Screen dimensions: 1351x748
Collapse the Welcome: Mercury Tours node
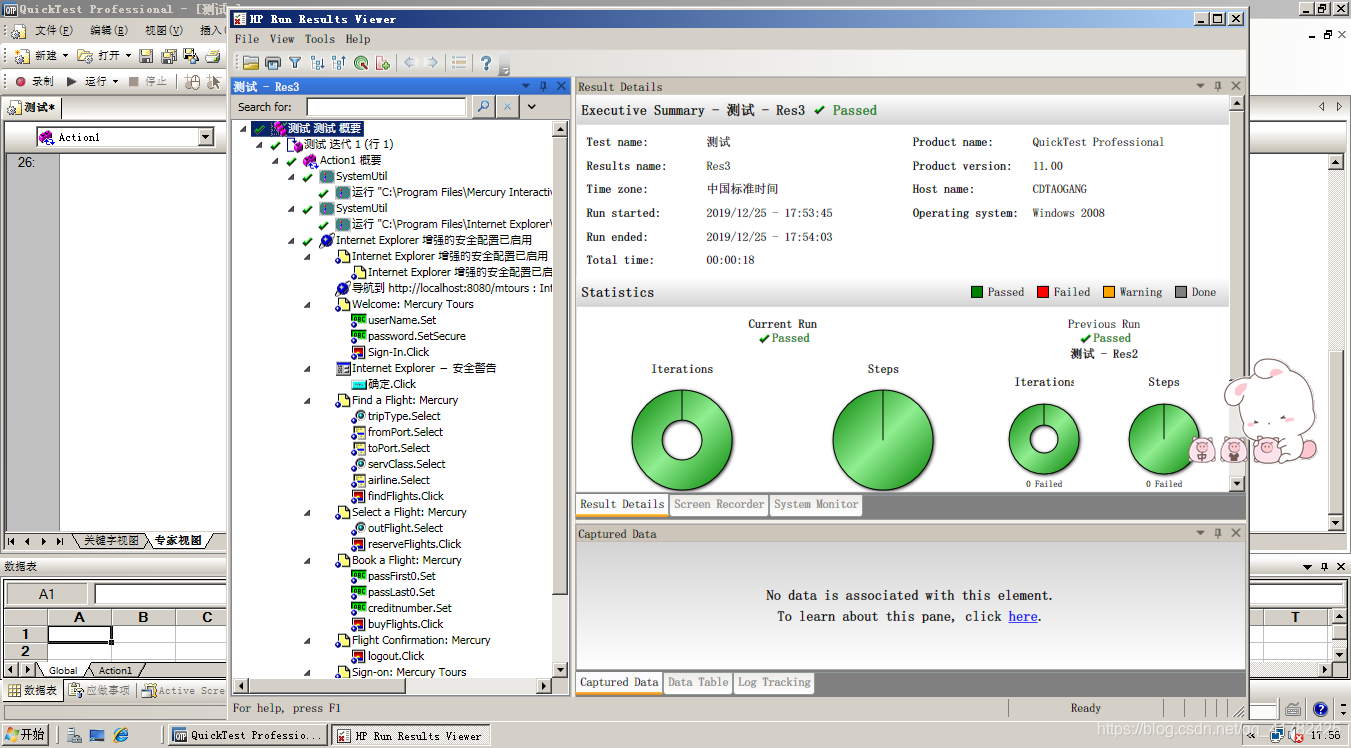[307, 304]
